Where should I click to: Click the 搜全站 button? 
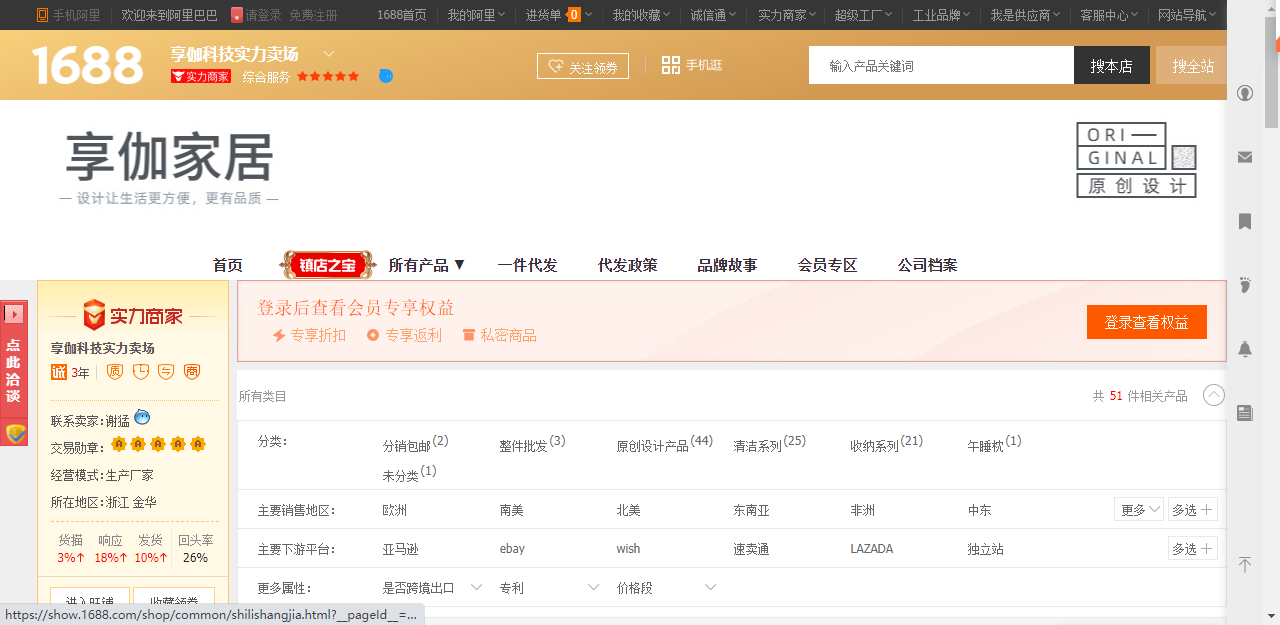[x=1192, y=65]
